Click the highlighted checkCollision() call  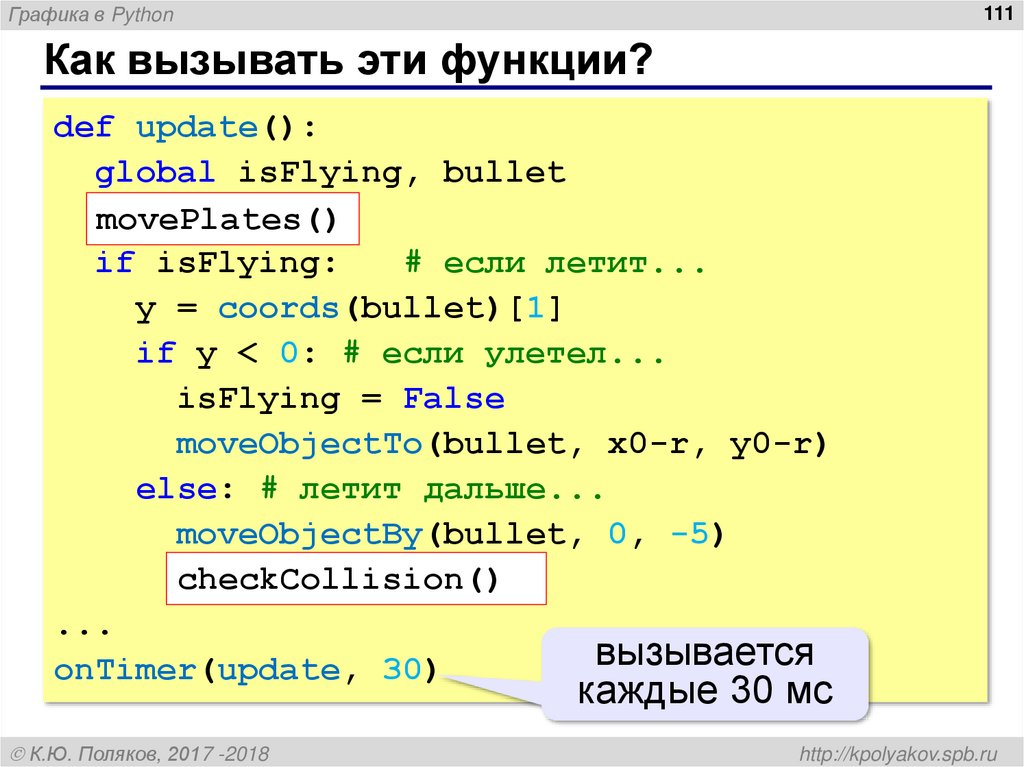click(356, 578)
